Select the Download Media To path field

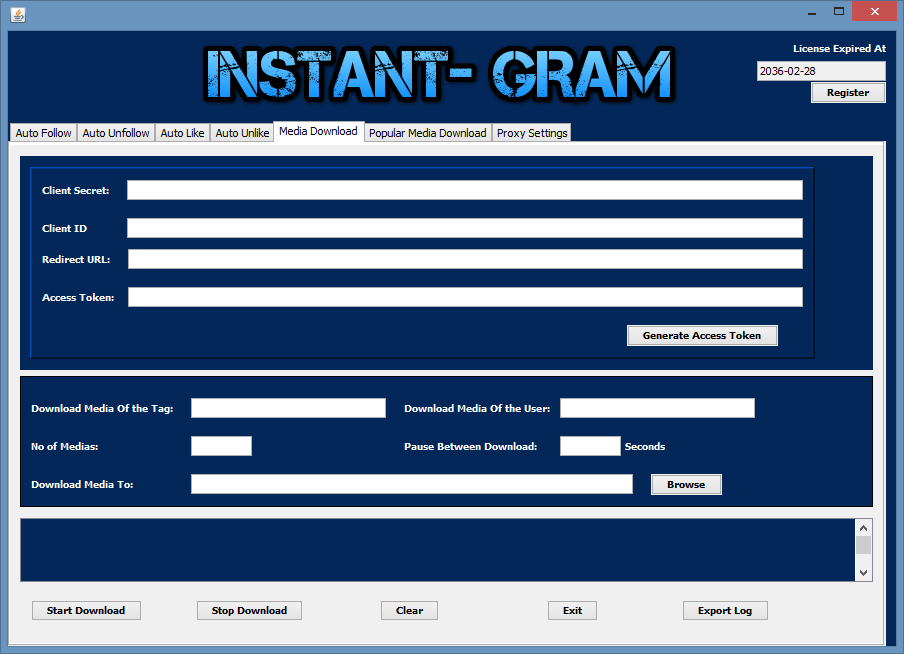[x=412, y=484]
